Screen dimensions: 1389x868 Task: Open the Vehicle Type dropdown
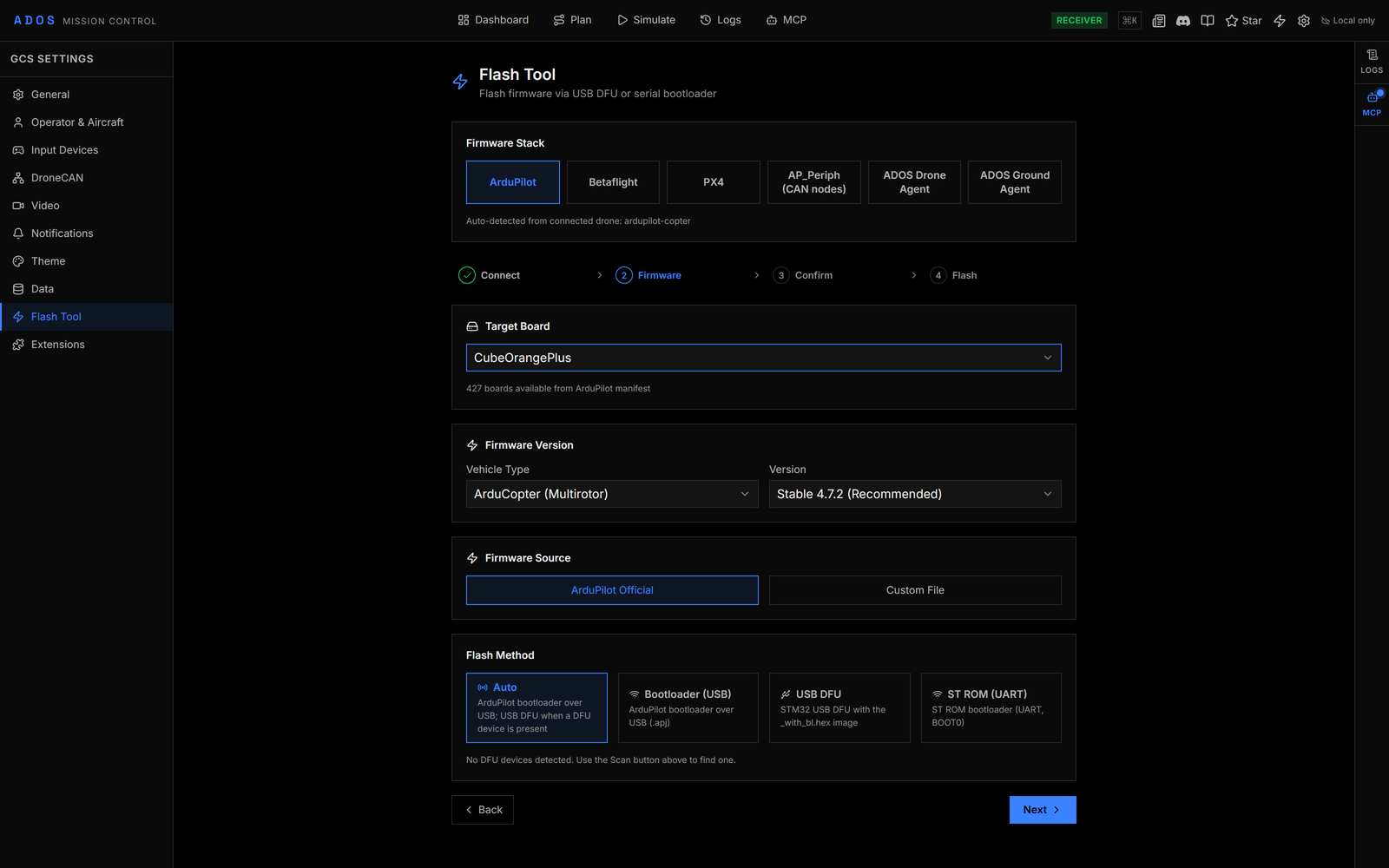click(612, 494)
